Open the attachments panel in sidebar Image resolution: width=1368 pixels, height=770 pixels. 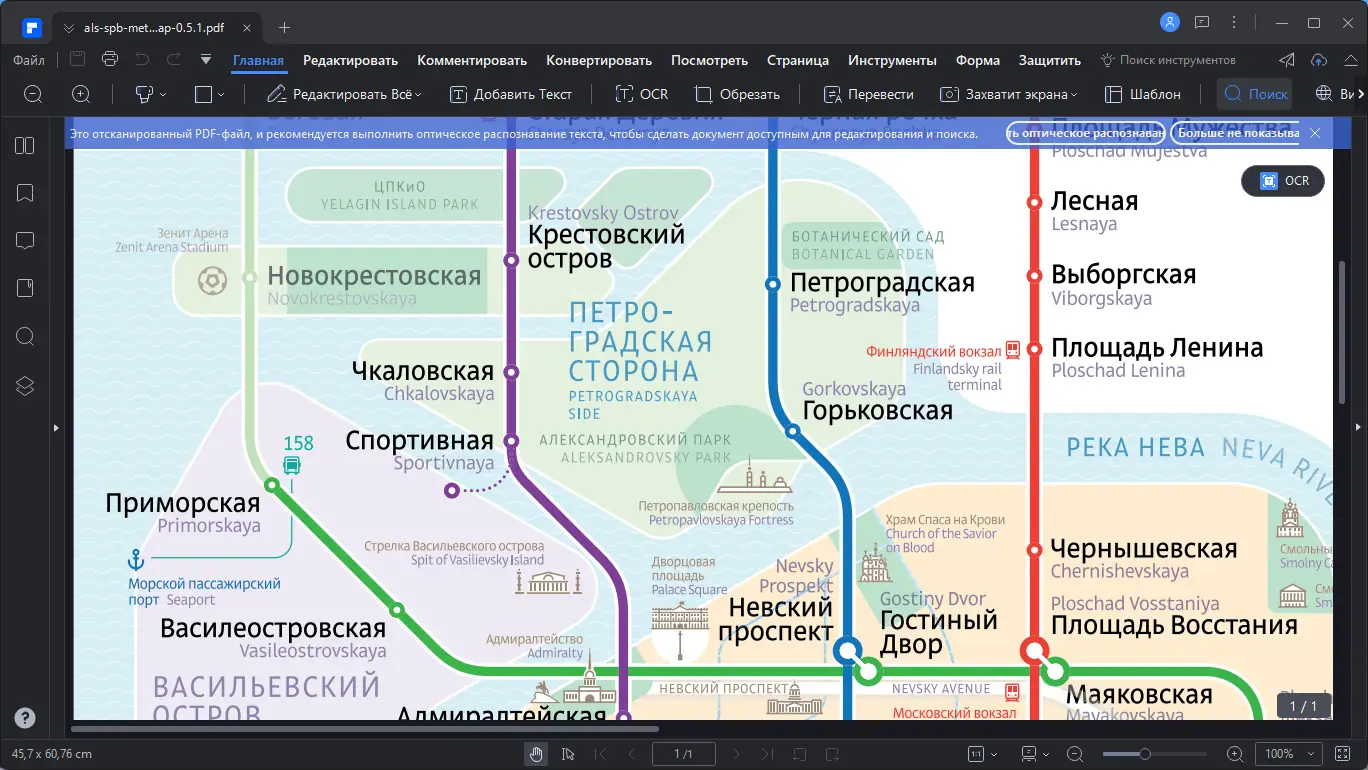pos(24,287)
